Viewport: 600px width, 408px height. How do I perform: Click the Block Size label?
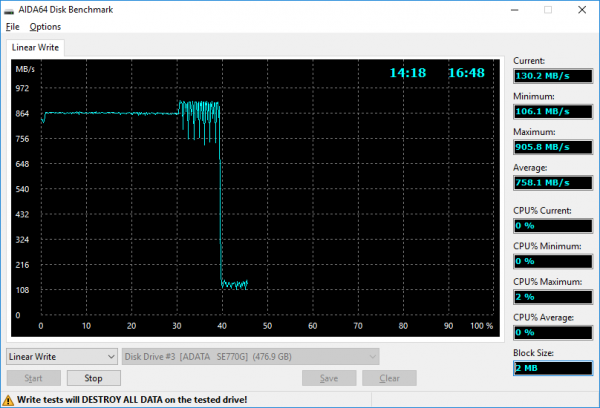533,353
